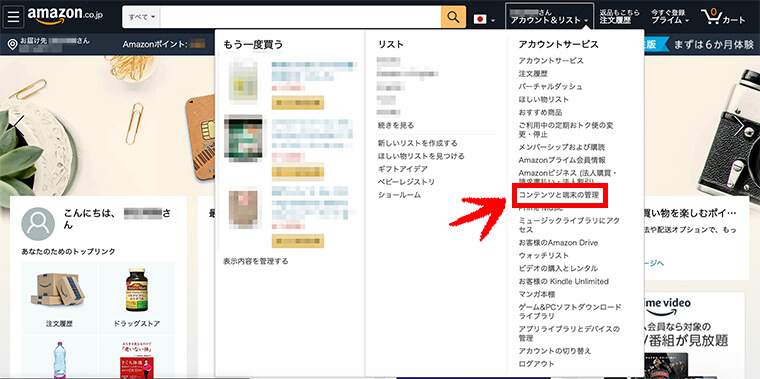Click the location pin next to お届け先
This screenshot has height=379, width=760.
pos(13,45)
